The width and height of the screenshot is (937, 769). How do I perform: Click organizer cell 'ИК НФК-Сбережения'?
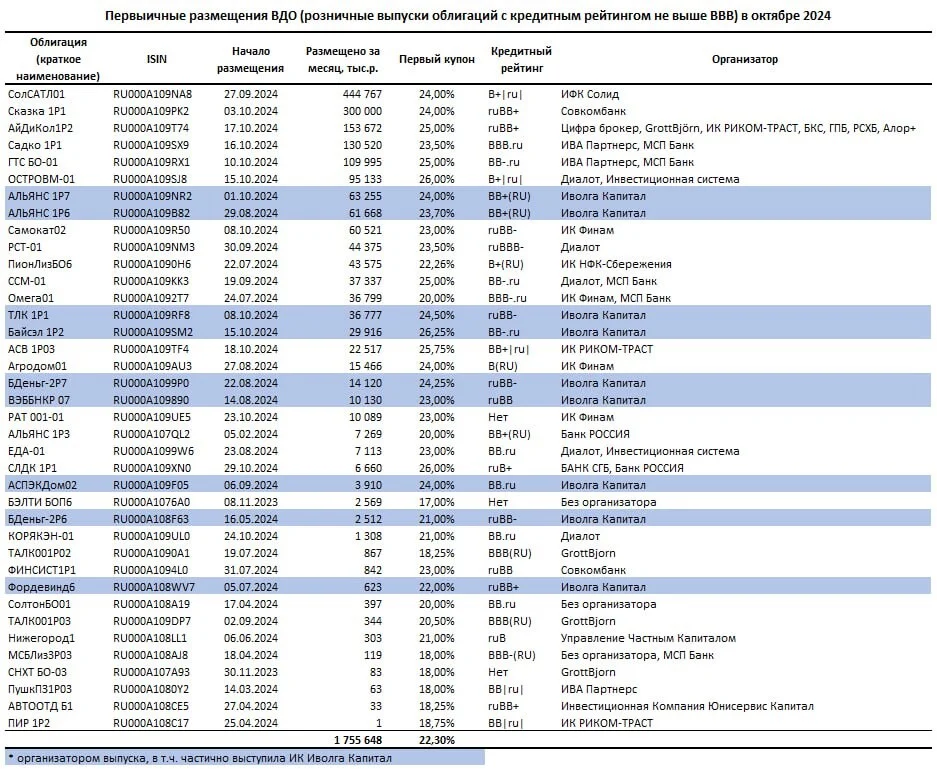click(616, 264)
